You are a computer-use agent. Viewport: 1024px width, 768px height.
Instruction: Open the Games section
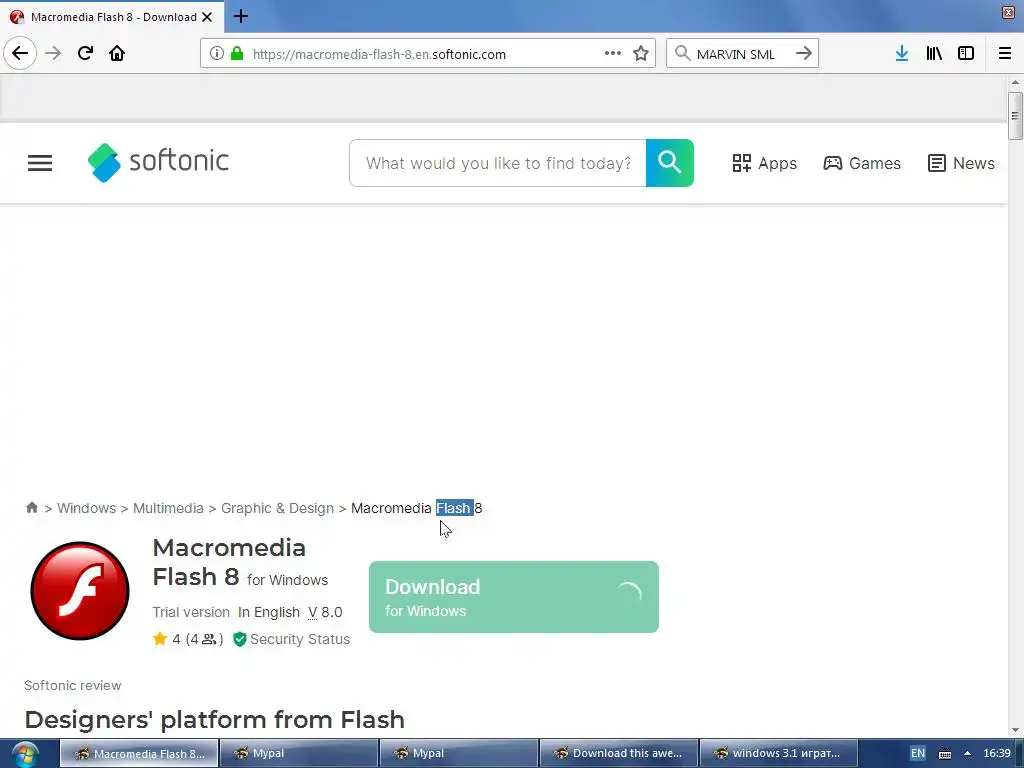coord(862,163)
